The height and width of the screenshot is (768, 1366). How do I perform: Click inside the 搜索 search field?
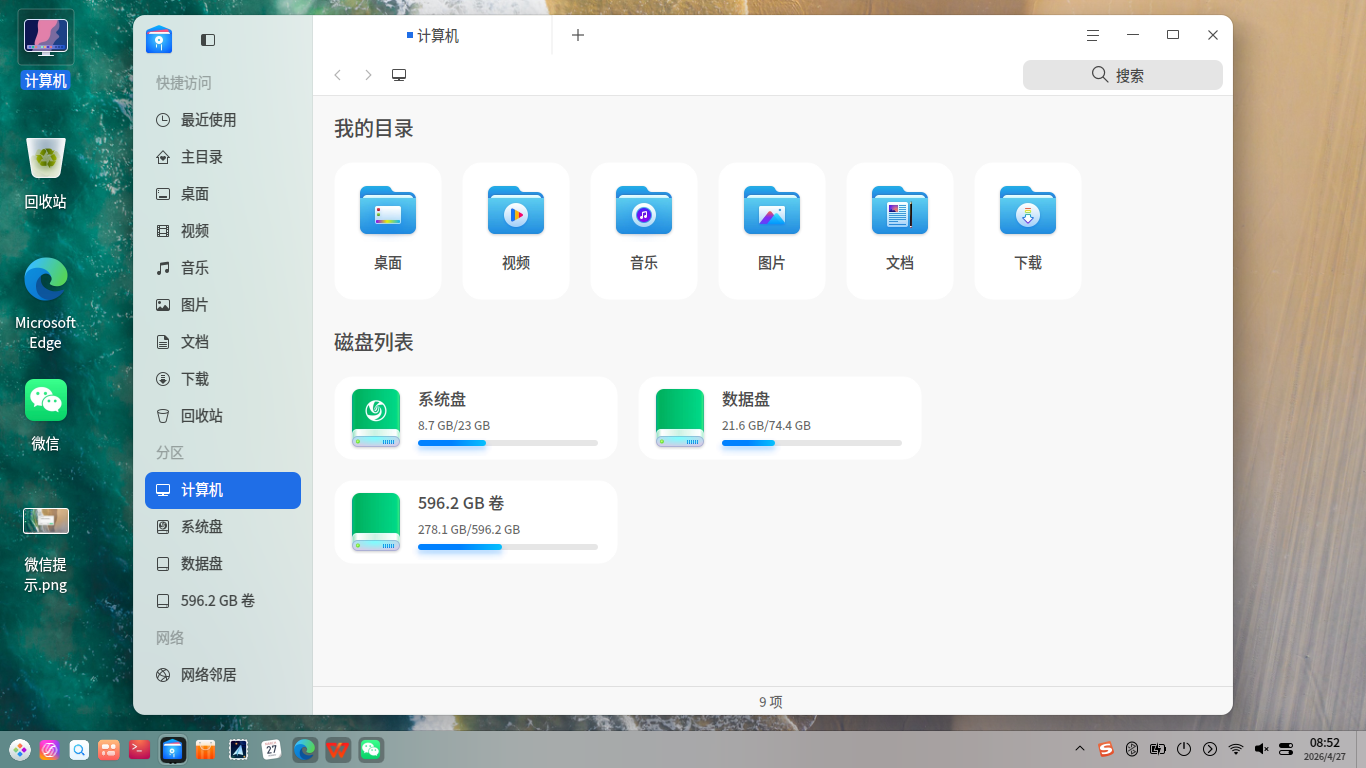1122,74
